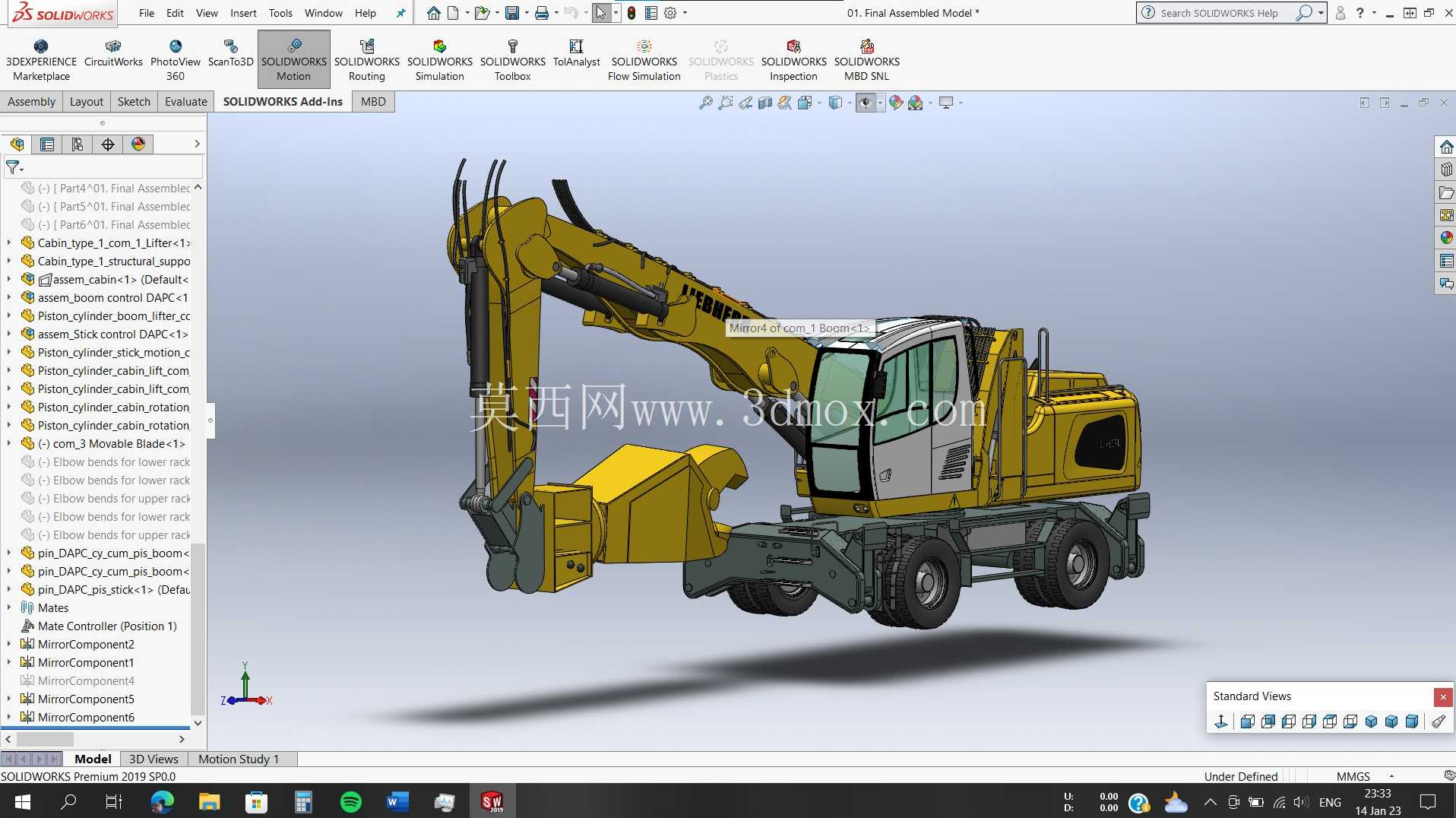This screenshot has height=818, width=1456.
Task: Expand MirrorComponent2 tree node
Action: 9,644
